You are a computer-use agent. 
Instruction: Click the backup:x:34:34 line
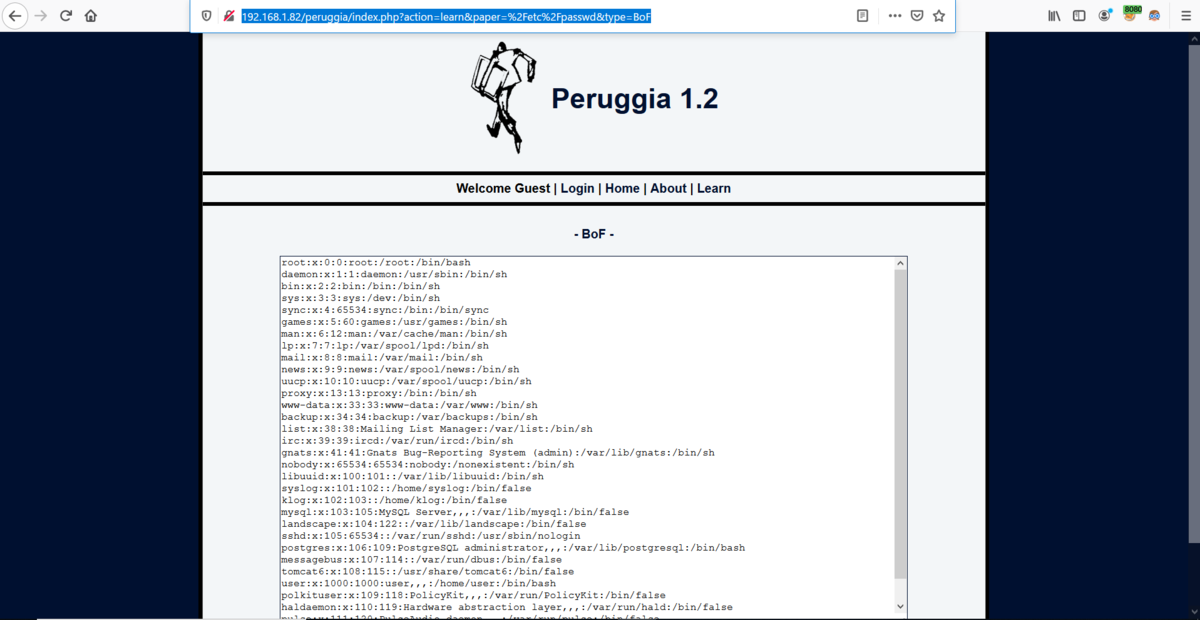(410, 417)
